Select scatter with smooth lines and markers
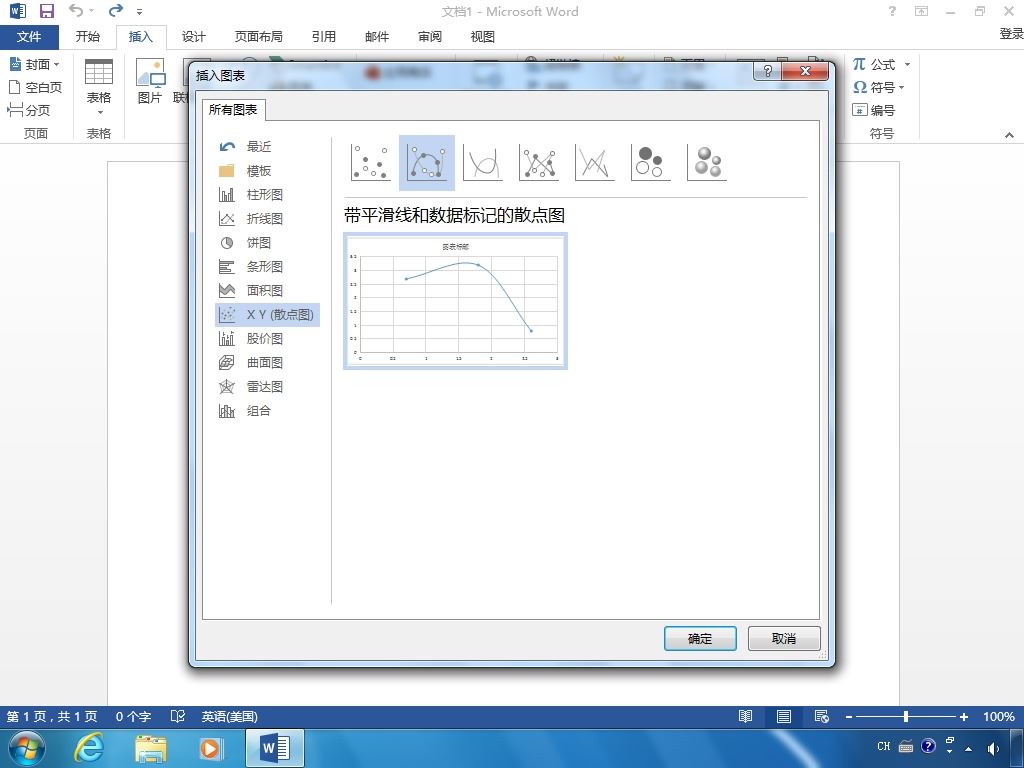This screenshot has width=1024, height=768. pyautogui.click(x=427, y=163)
